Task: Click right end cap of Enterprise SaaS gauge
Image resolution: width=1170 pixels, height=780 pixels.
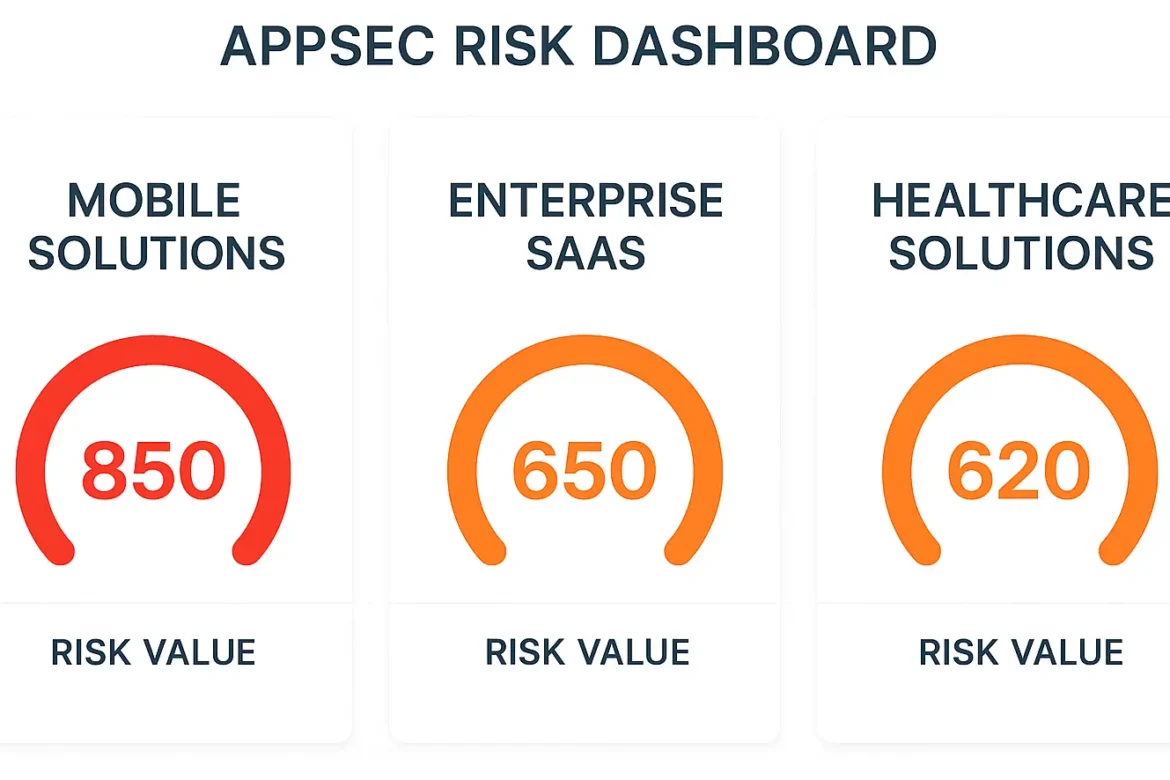Action: 678,551
